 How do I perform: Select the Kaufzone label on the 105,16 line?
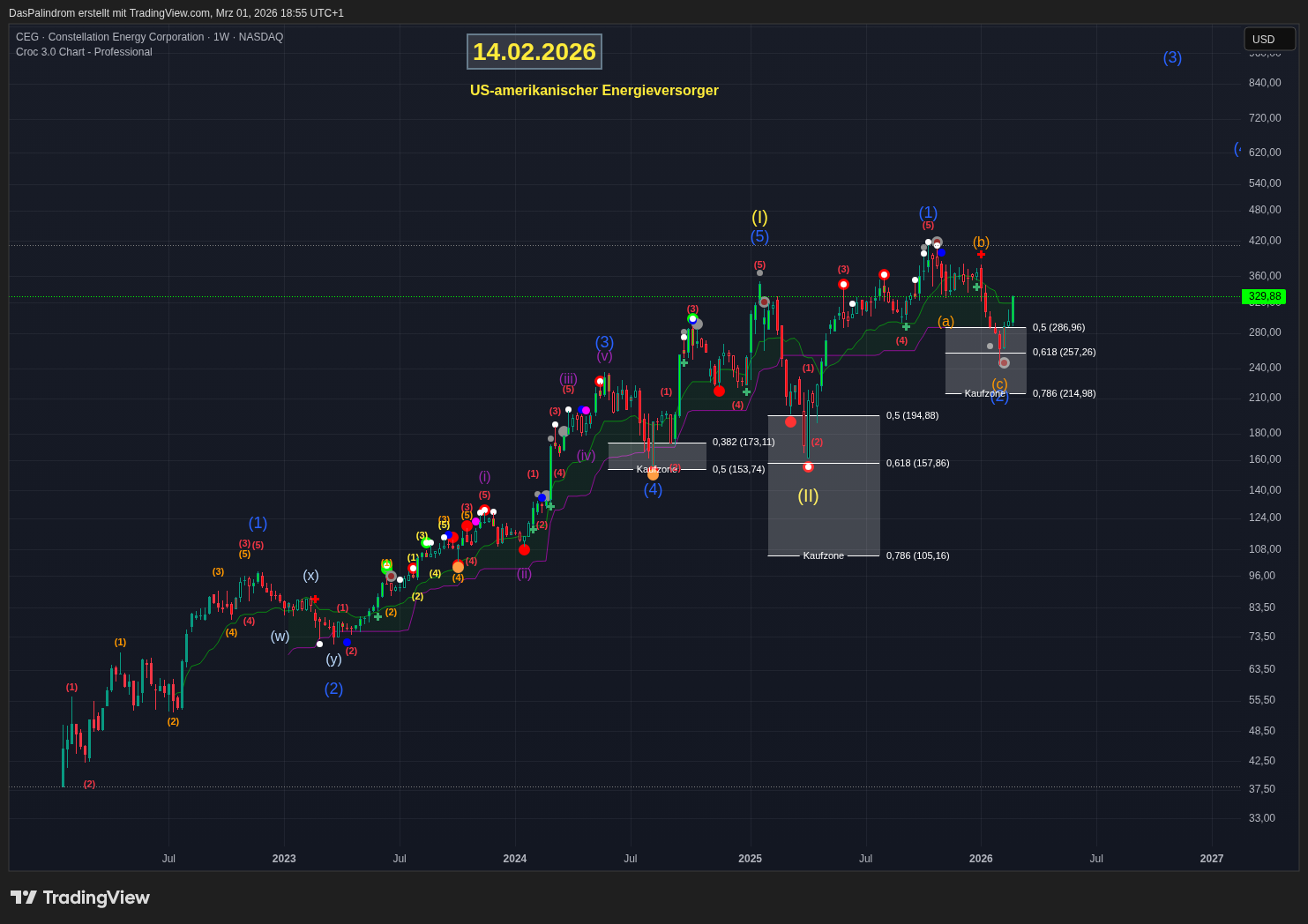click(823, 555)
